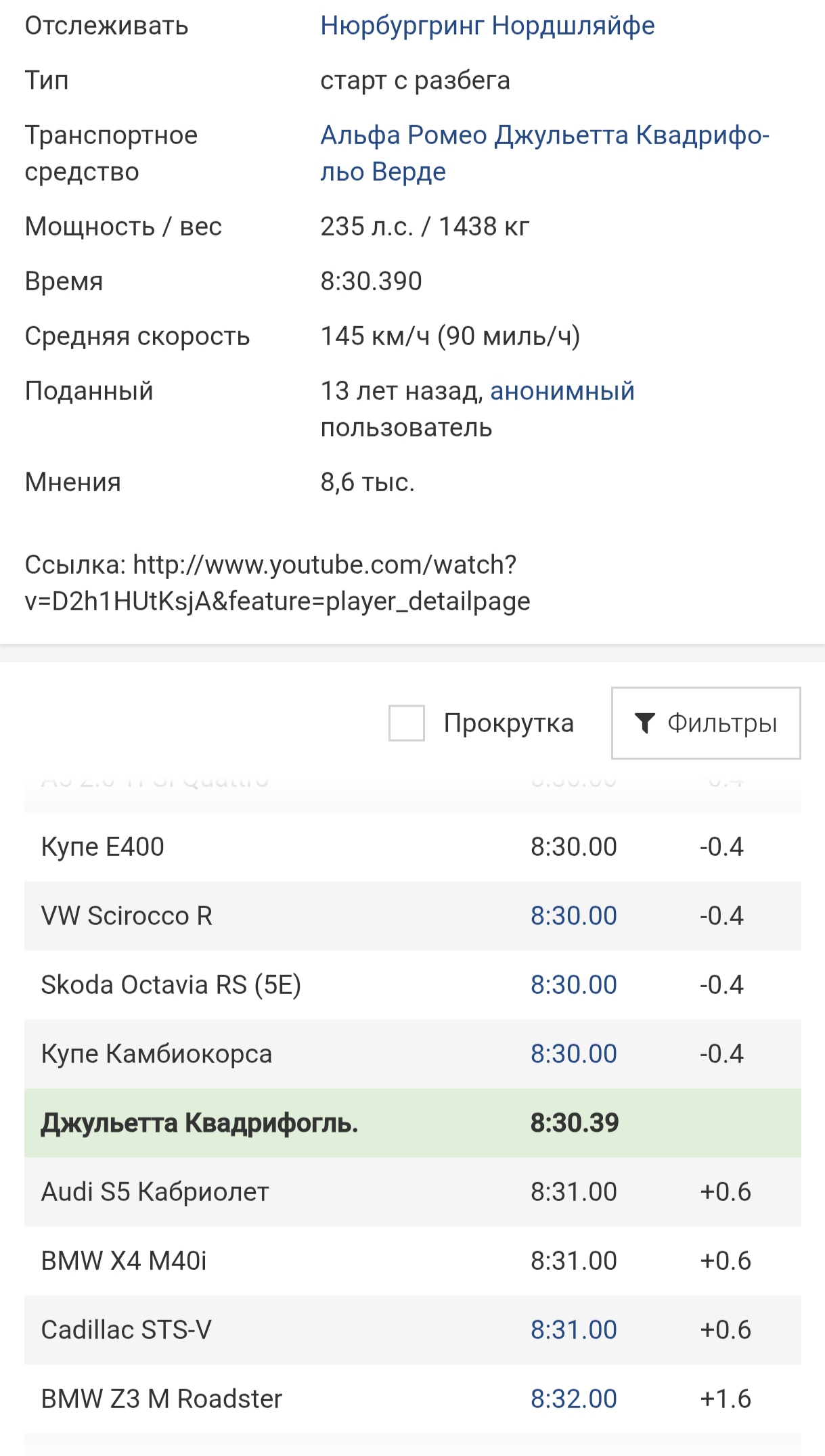
Task: Click the funnel icon in Фильтры
Action: click(x=644, y=723)
